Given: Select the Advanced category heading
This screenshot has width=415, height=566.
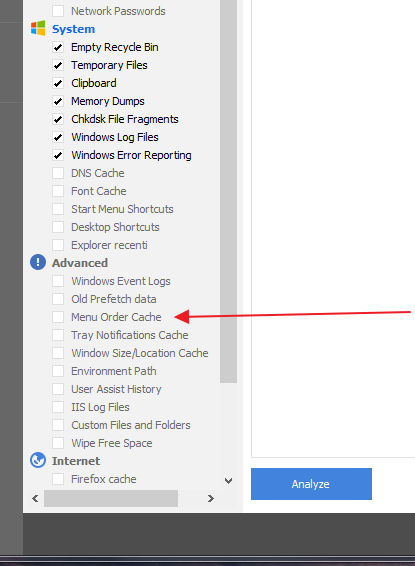Looking at the screenshot, I should coord(80,263).
